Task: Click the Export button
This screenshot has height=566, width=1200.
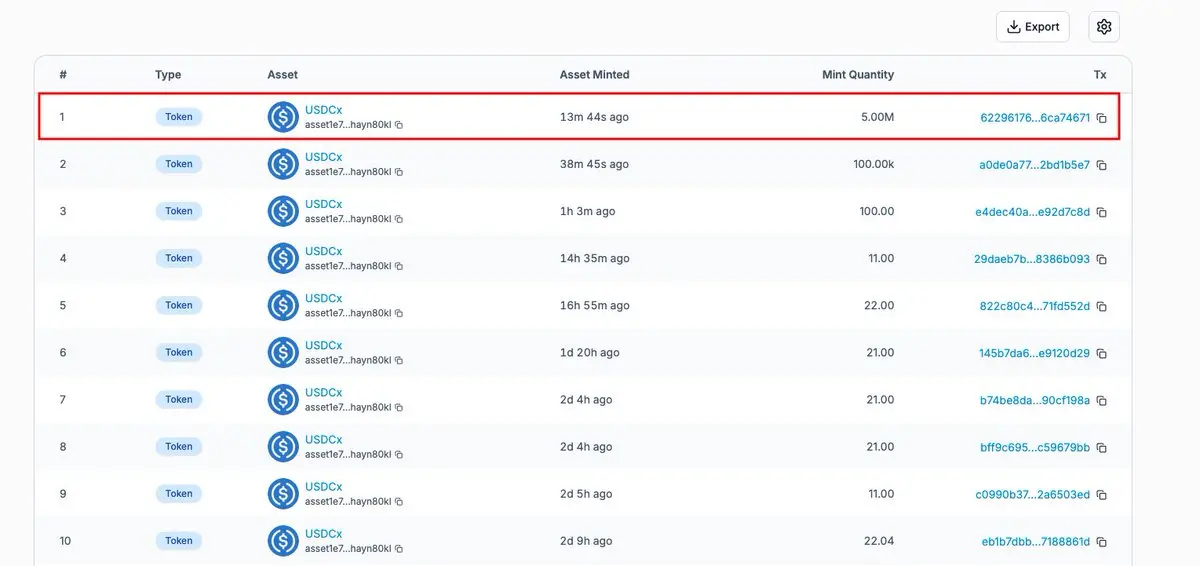Action: coord(1033,27)
